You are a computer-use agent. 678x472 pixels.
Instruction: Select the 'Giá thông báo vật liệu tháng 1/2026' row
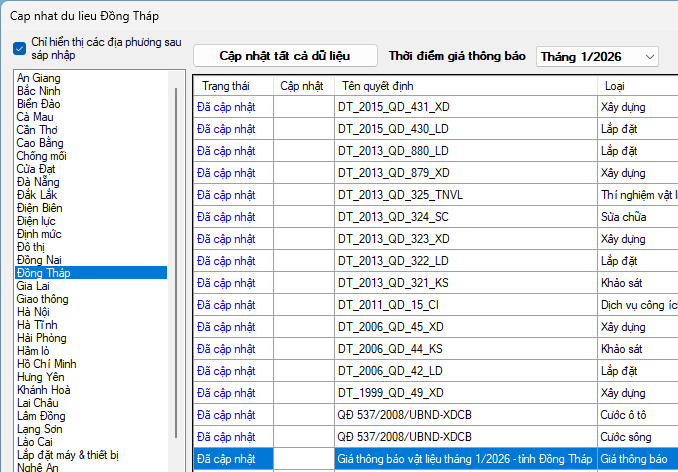[464, 459]
